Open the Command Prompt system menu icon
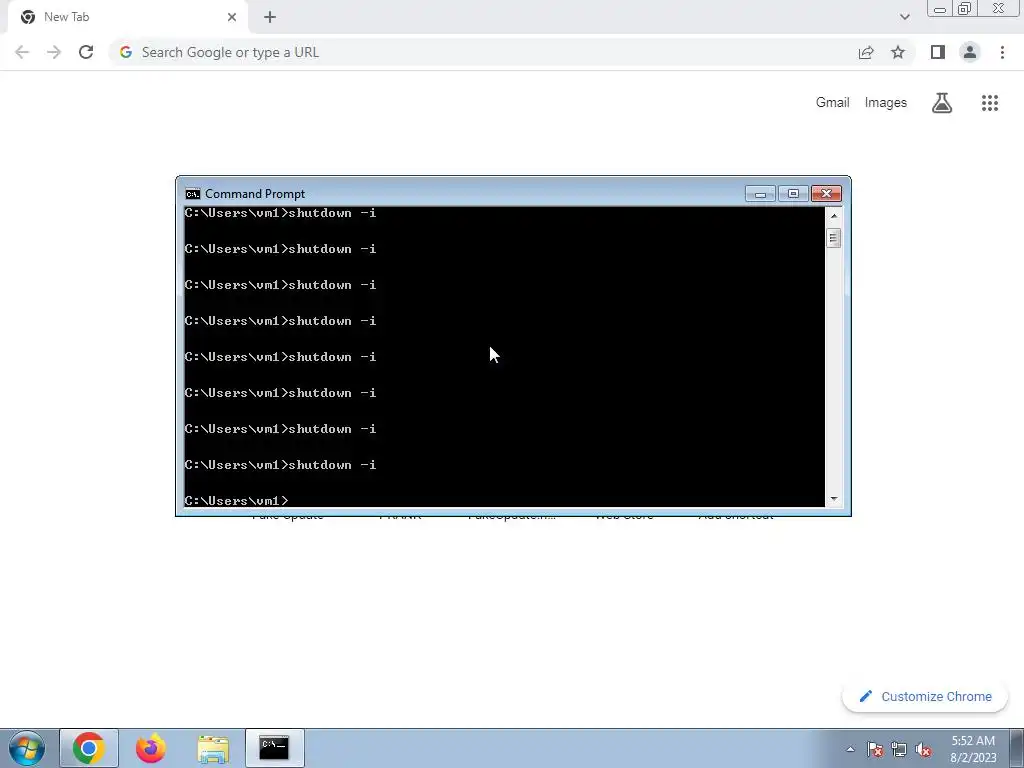 (x=193, y=194)
